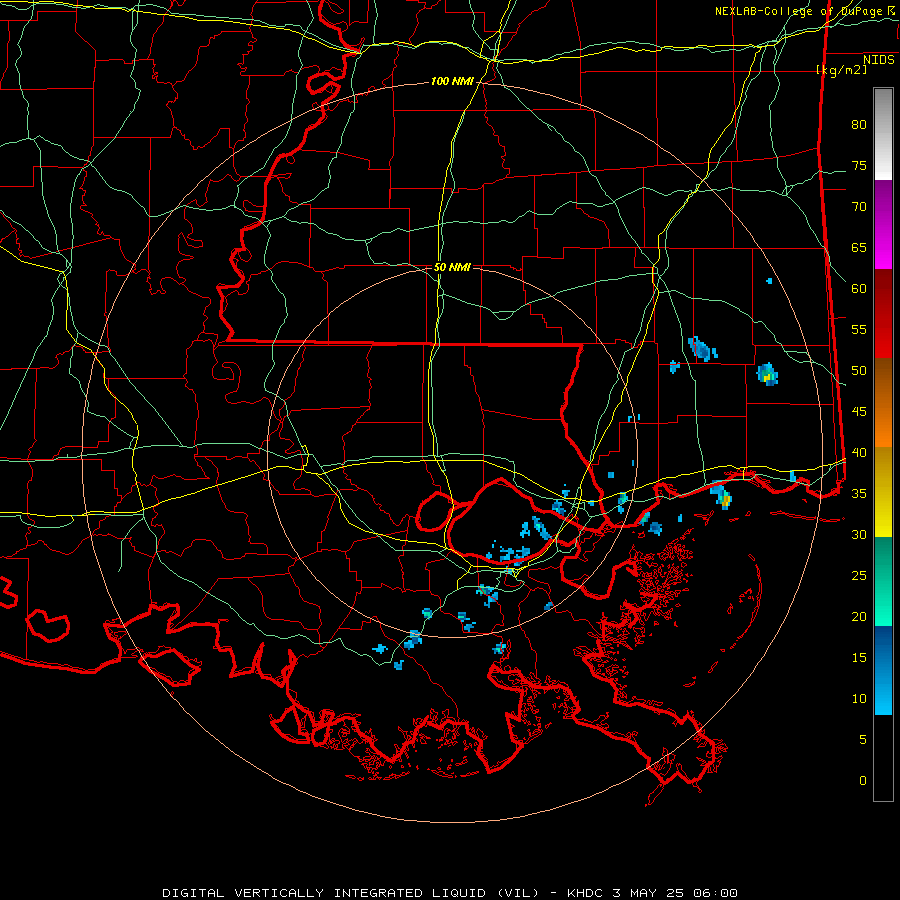Select the gray-white top segment of color bar
The height and width of the screenshot is (900, 900).
pos(883,134)
